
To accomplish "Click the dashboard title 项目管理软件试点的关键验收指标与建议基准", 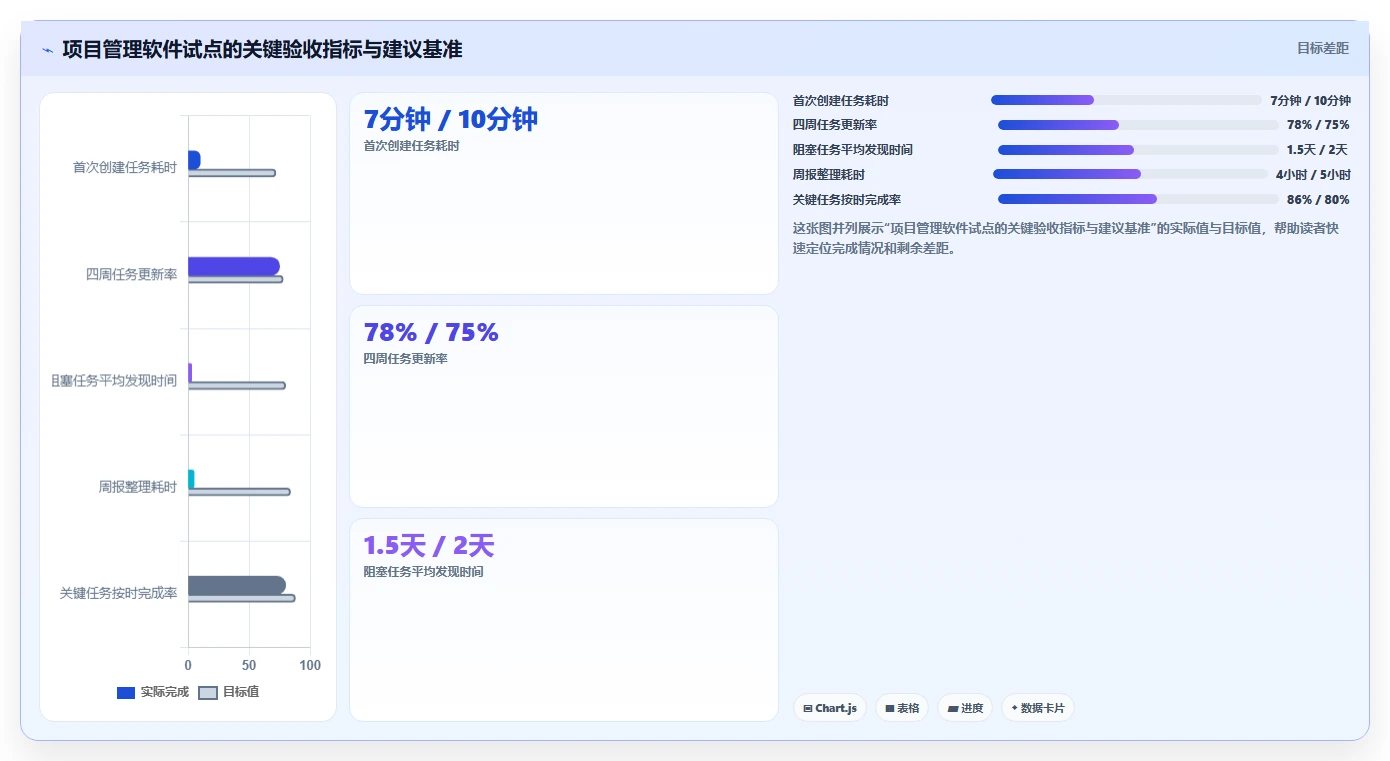I will pyautogui.click(x=262, y=50).
